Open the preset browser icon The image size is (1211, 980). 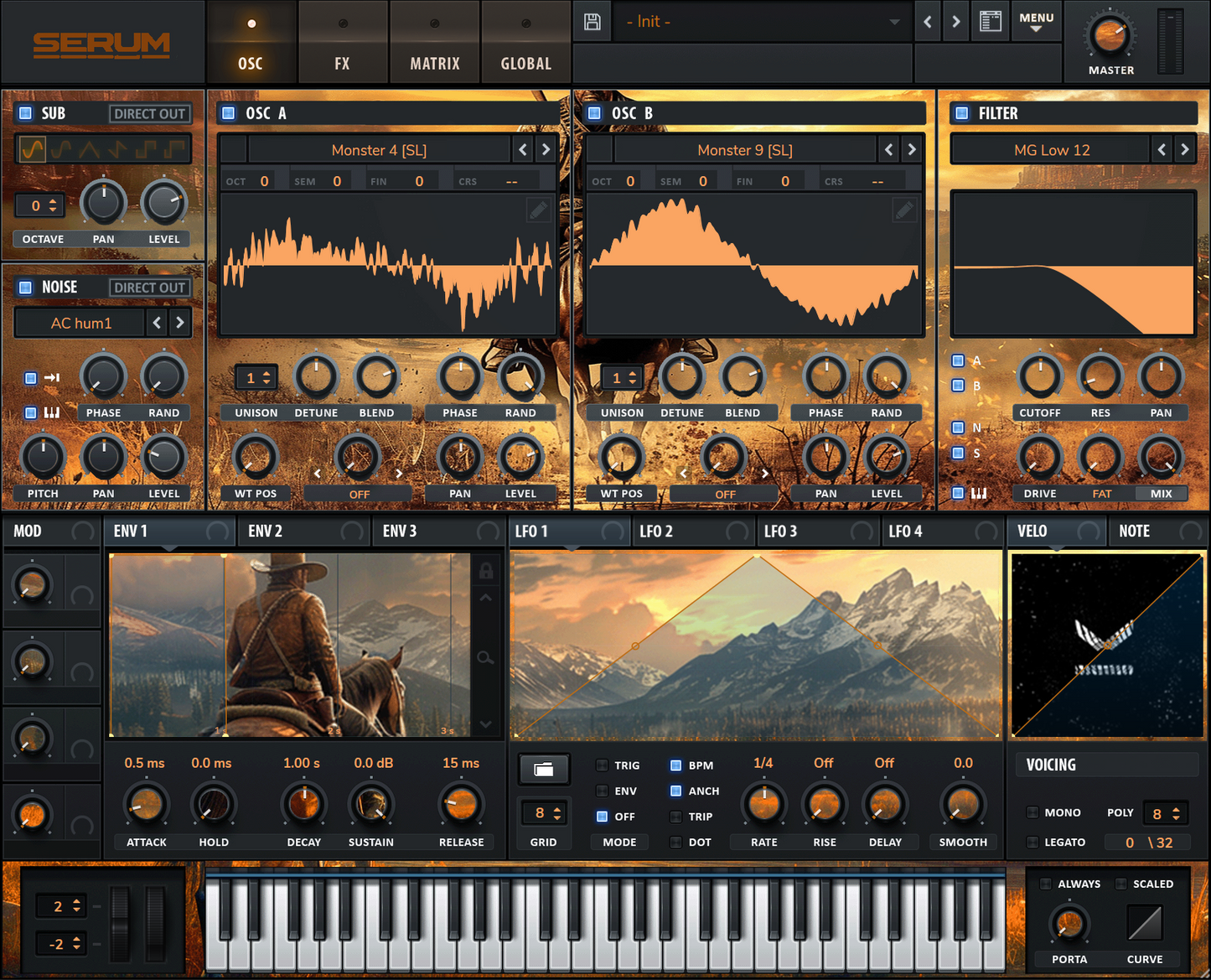[x=991, y=22]
